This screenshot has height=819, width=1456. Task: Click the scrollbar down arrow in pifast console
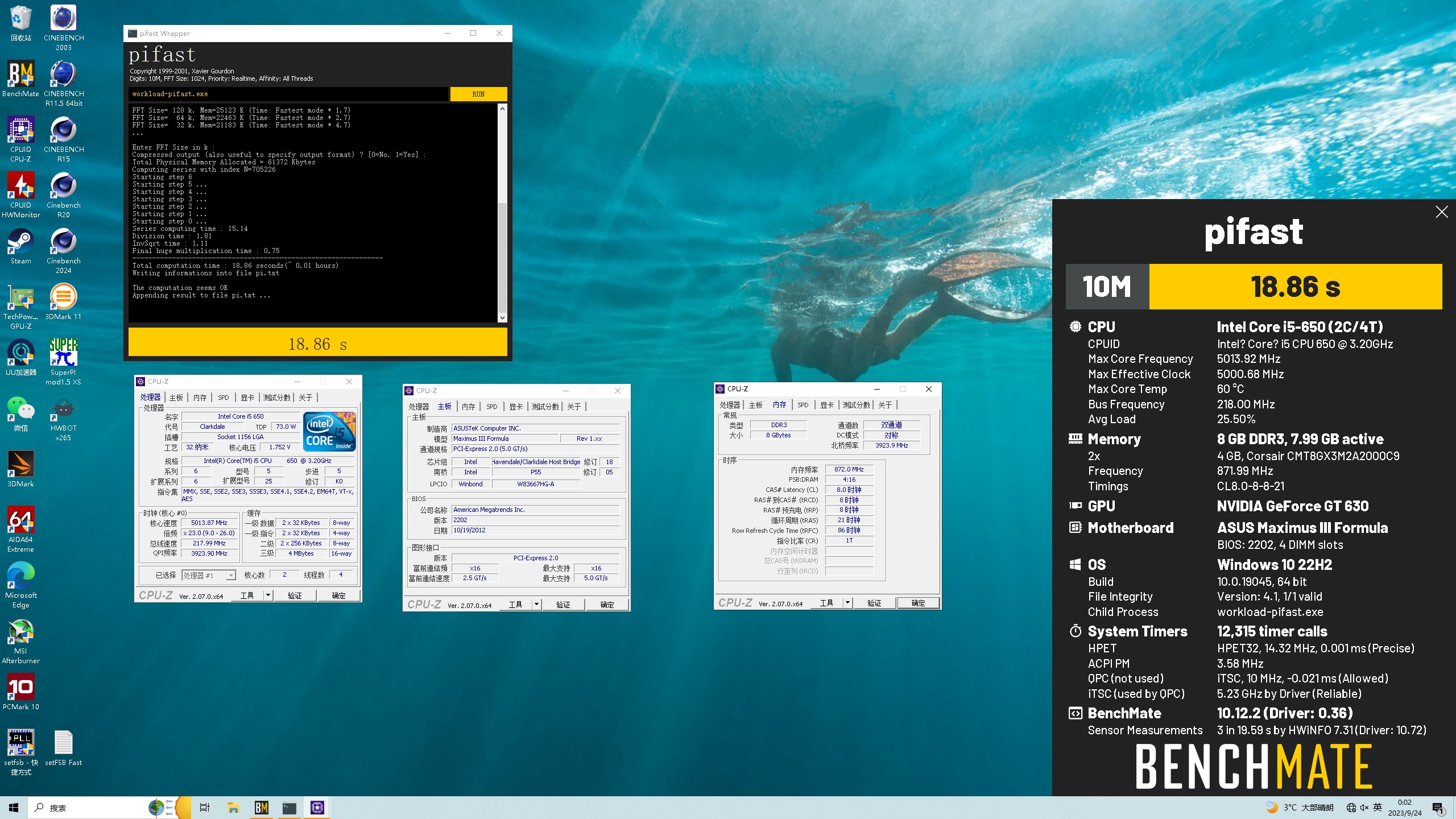point(502,318)
